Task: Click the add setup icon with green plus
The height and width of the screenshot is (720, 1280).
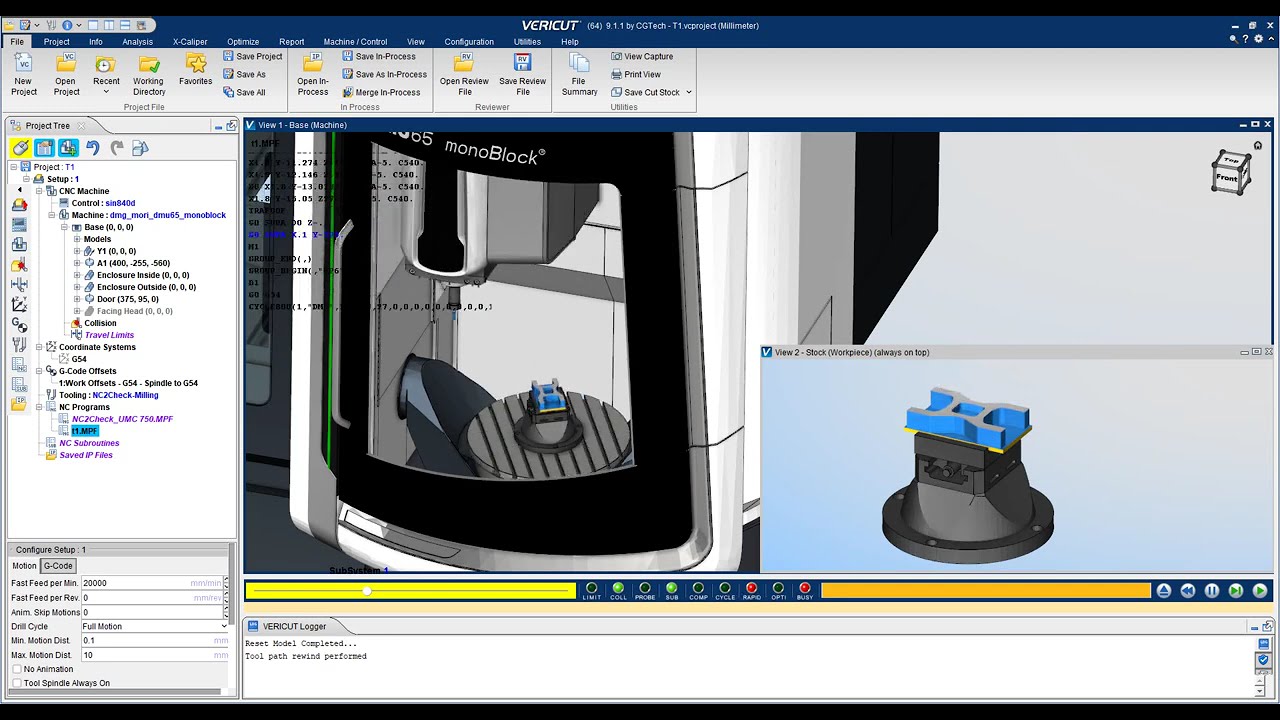Action: pyautogui.click(x=68, y=148)
